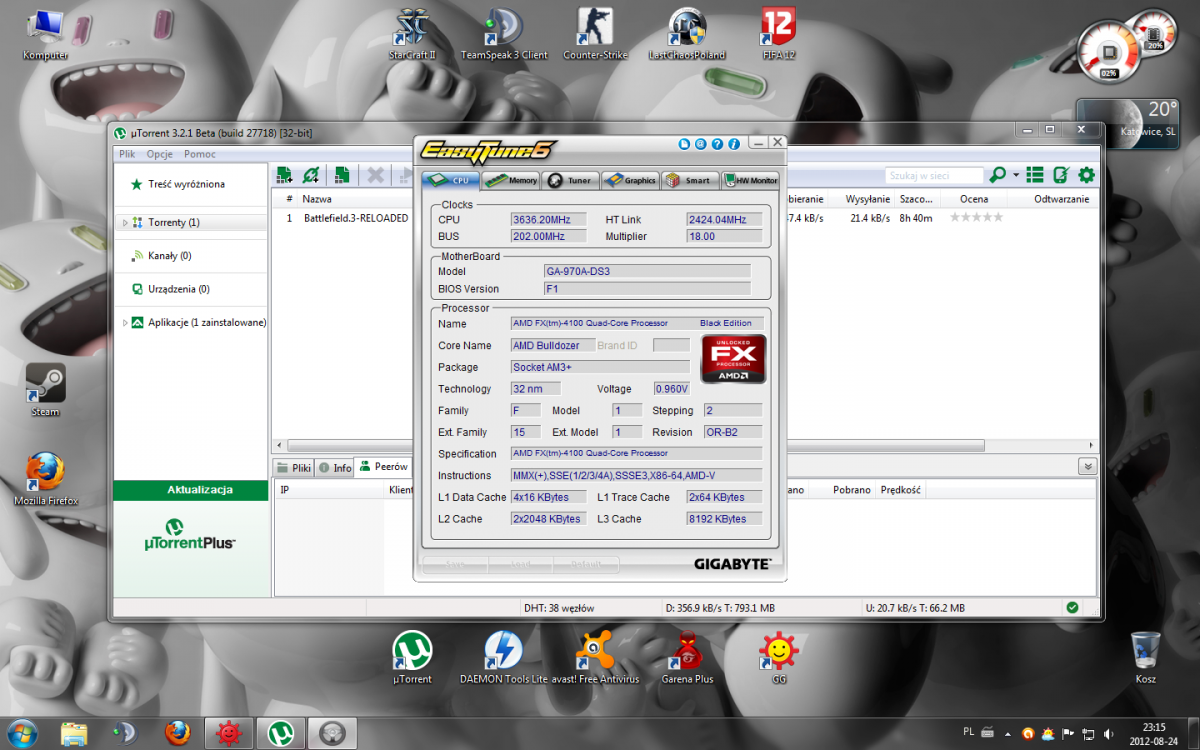Open µTorrent preferences gear icon

coord(1086,175)
